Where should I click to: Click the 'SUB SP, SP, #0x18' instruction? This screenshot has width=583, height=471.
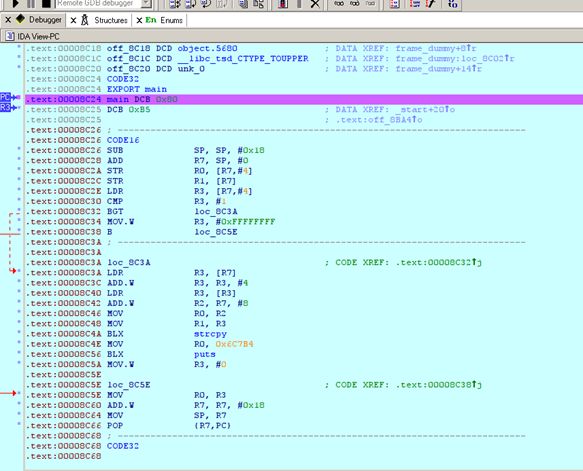click(x=186, y=150)
